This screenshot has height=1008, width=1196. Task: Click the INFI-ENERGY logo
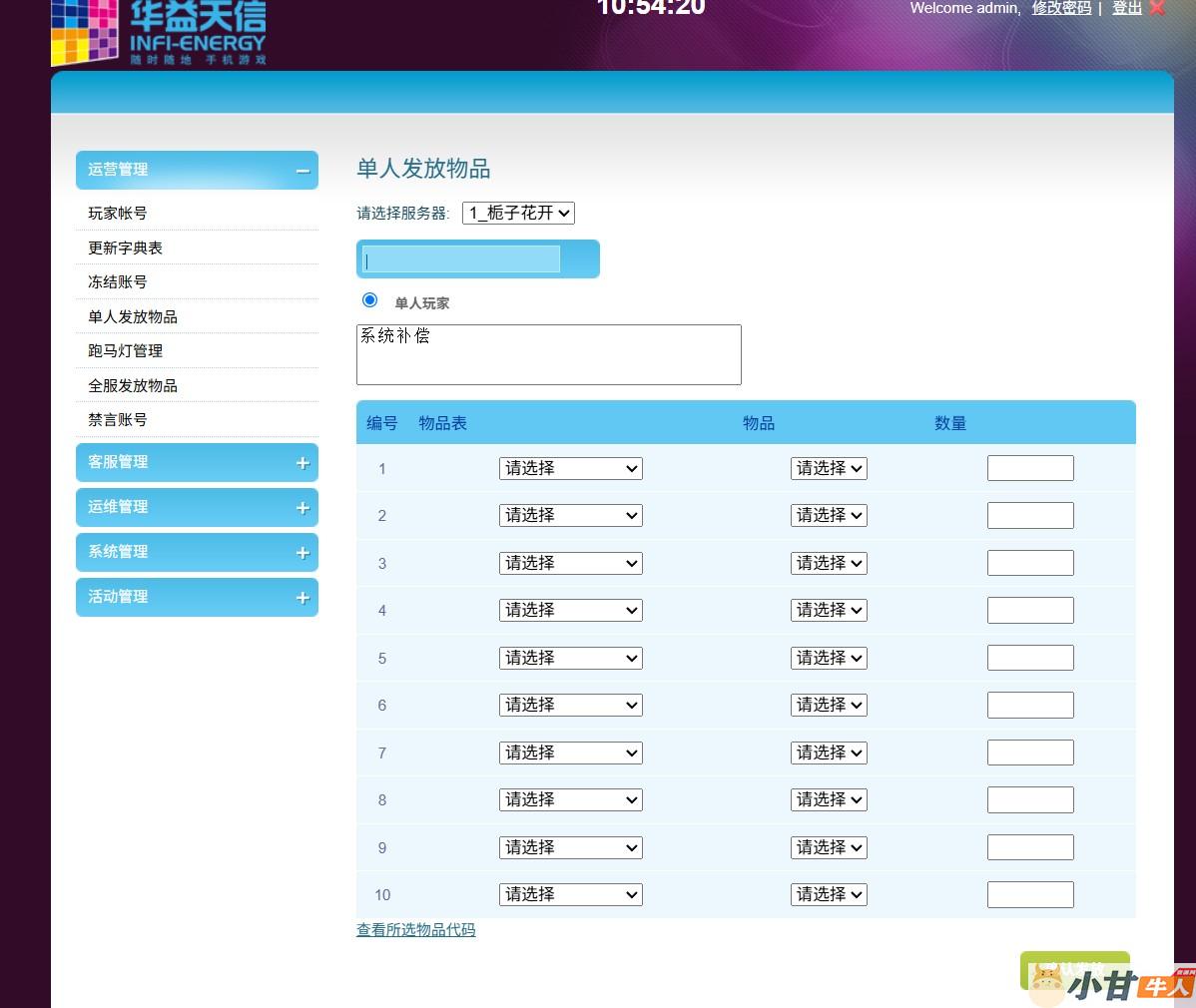pyautogui.click(x=159, y=32)
